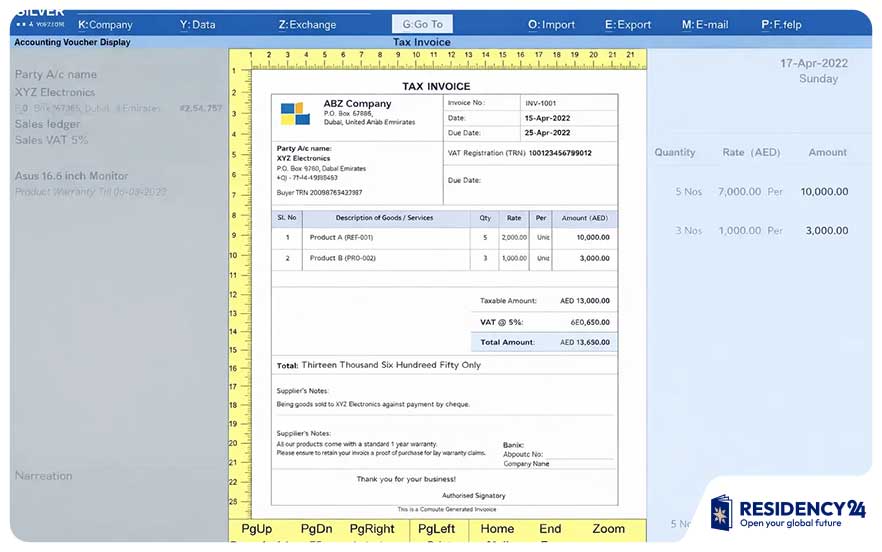Click Product A amount 10,000.00 in invoice
Viewport: 882px width, 552px height.
[593, 237]
